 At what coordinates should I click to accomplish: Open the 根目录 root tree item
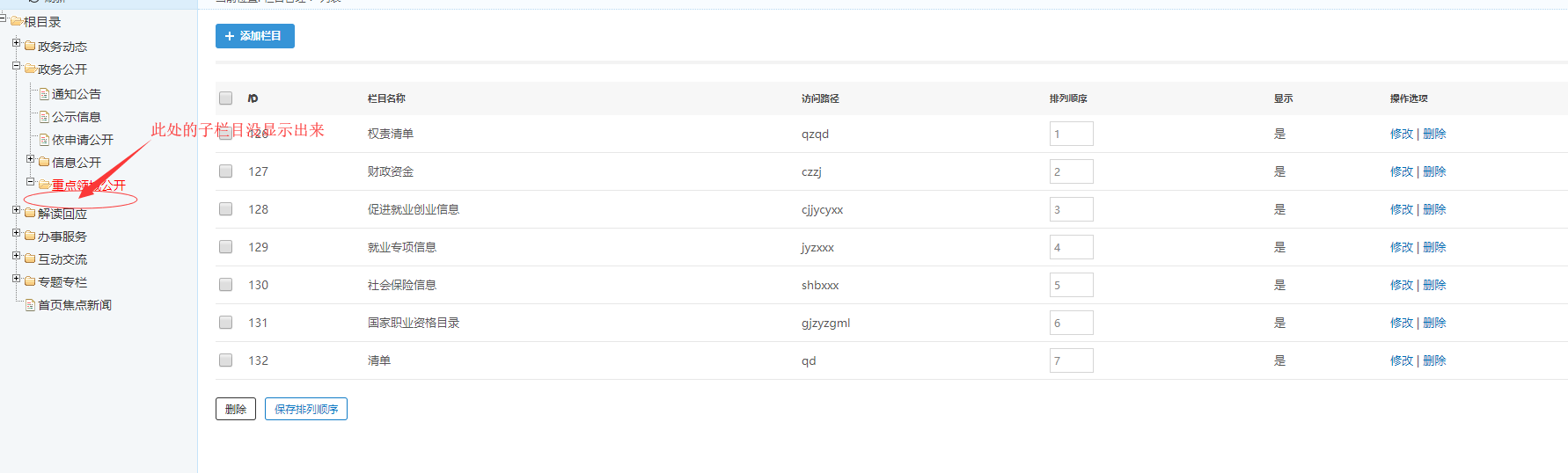[x=41, y=22]
